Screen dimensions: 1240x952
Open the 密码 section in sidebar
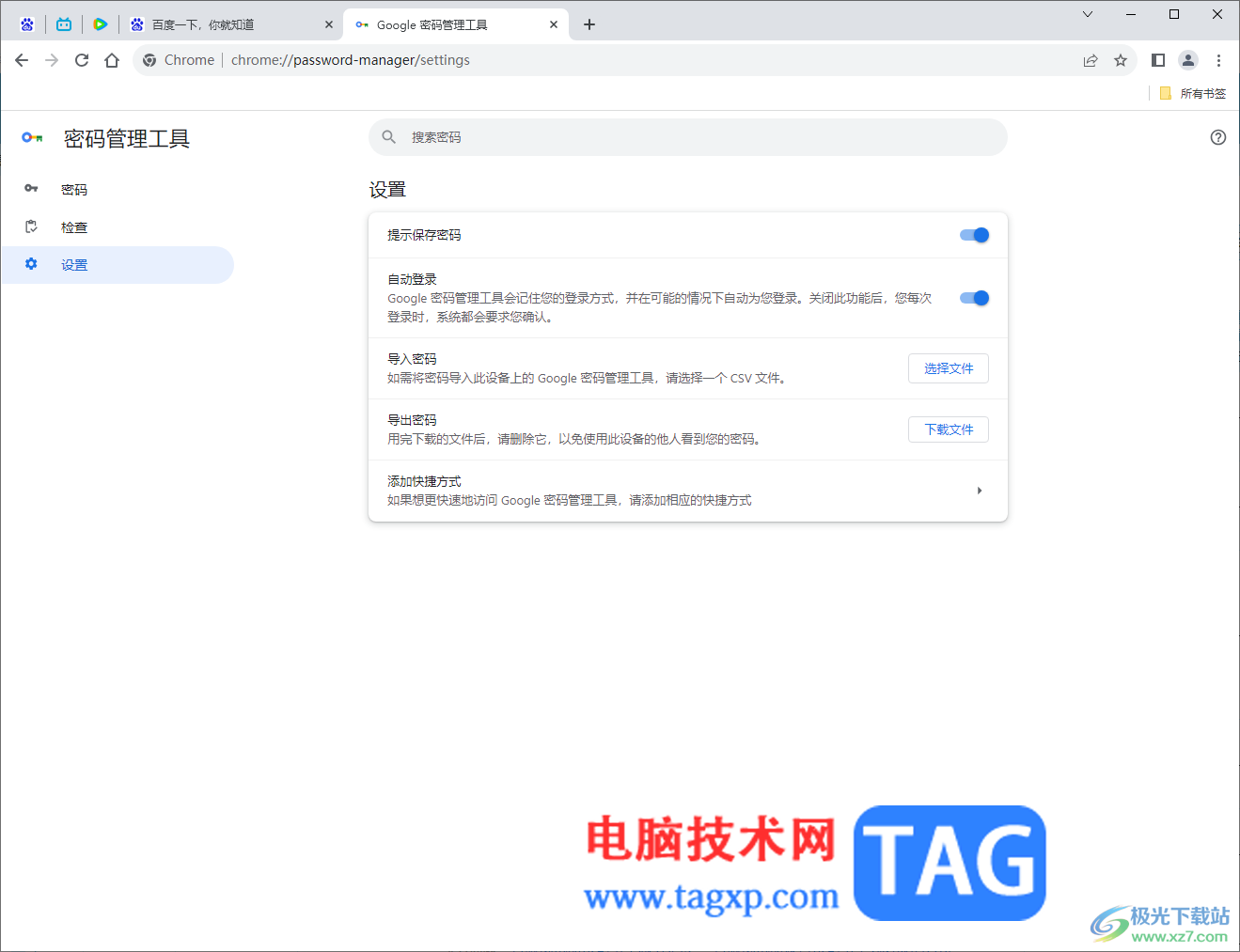click(118, 189)
